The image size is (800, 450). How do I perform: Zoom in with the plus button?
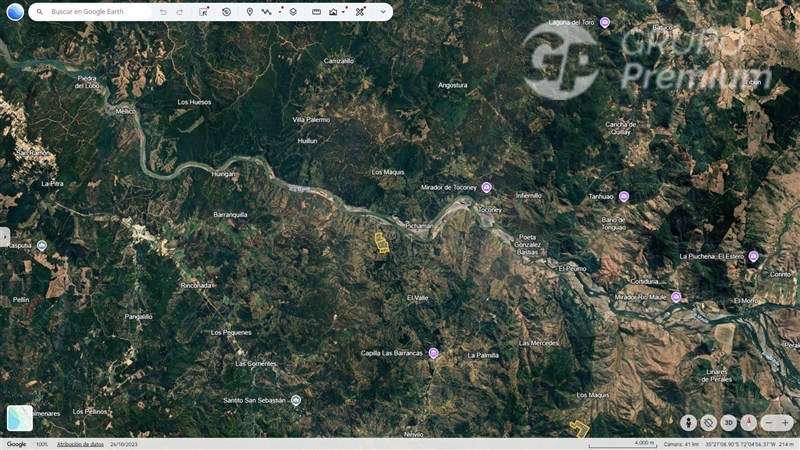point(786,422)
